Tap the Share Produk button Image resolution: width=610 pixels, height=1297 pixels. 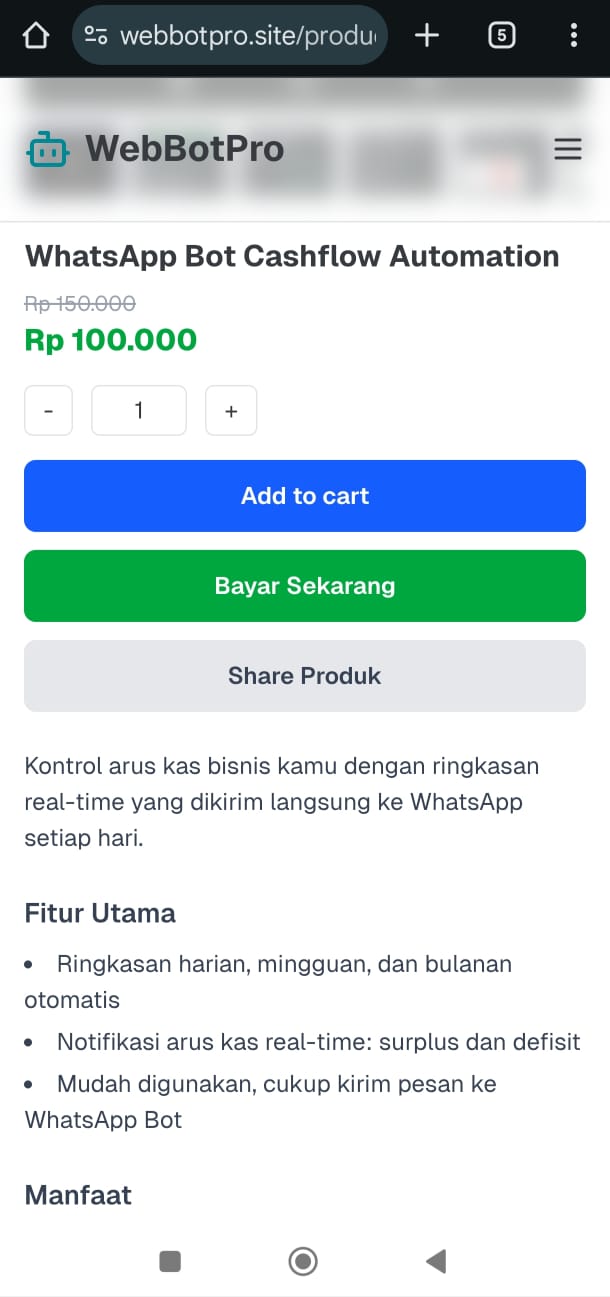(x=305, y=676)
